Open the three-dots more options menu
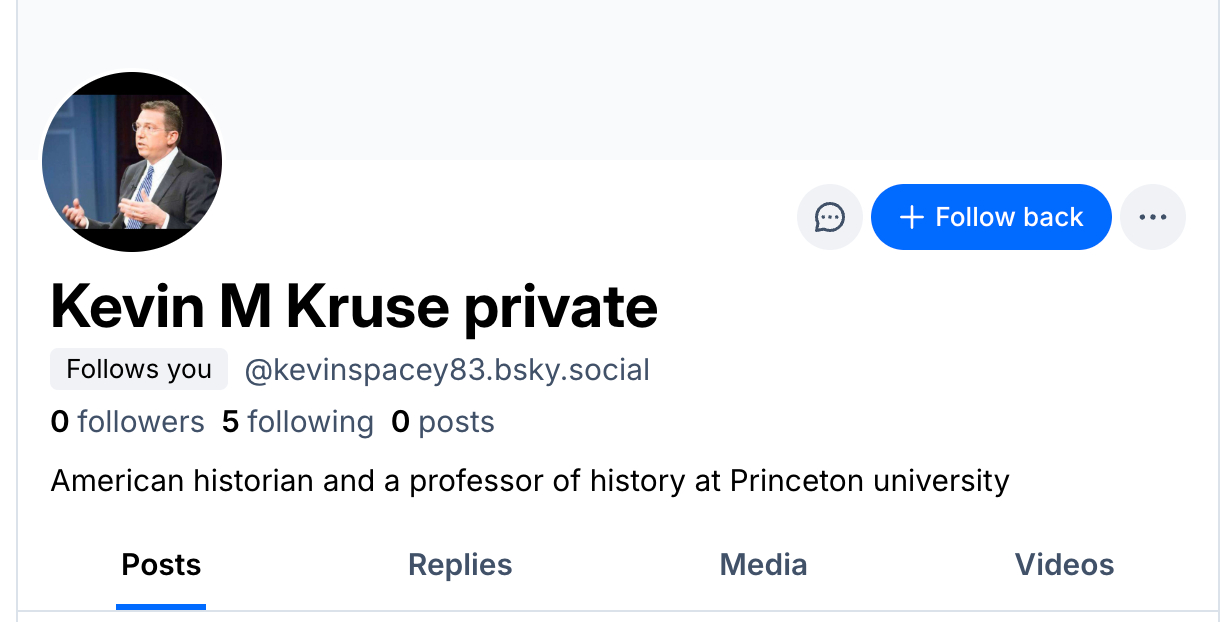Screen dimensions: 1226x622 [1152, 217]
